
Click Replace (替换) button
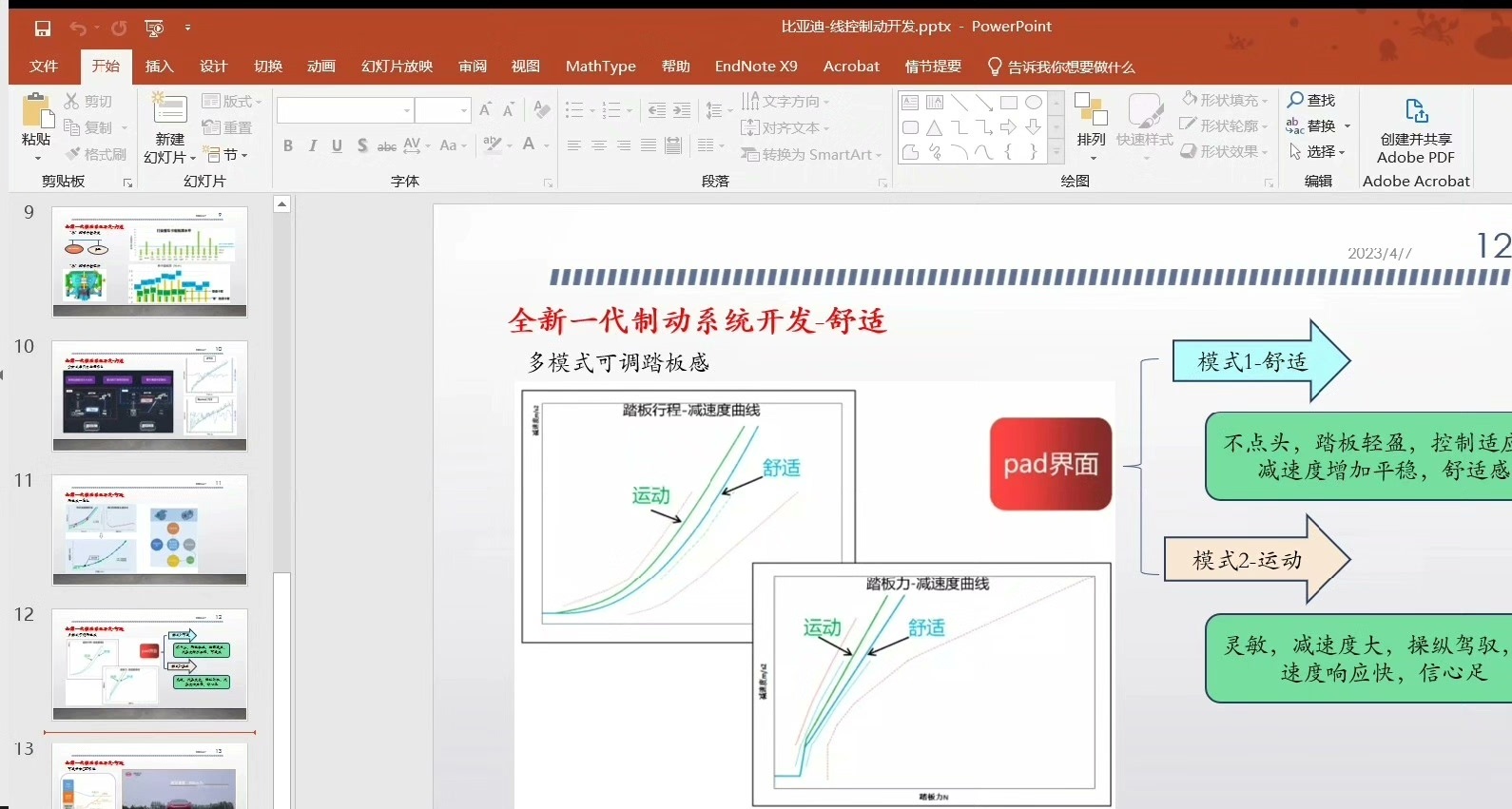(1318, 125)
